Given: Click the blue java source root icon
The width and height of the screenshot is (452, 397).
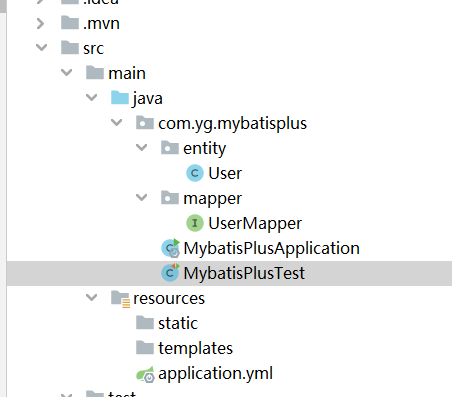Looking at the screenshot, I should coord(120,98).
